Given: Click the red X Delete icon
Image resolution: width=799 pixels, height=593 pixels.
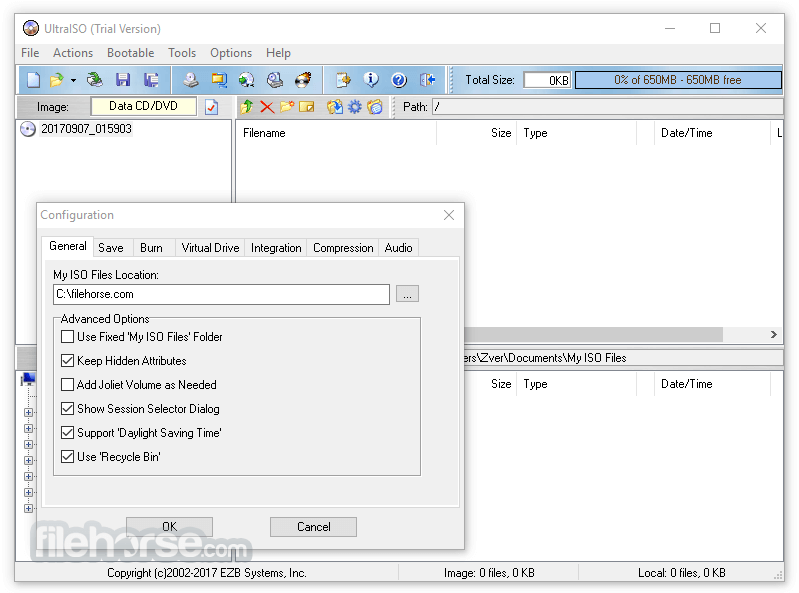Looking at the screenshot, I should point(267,107).
